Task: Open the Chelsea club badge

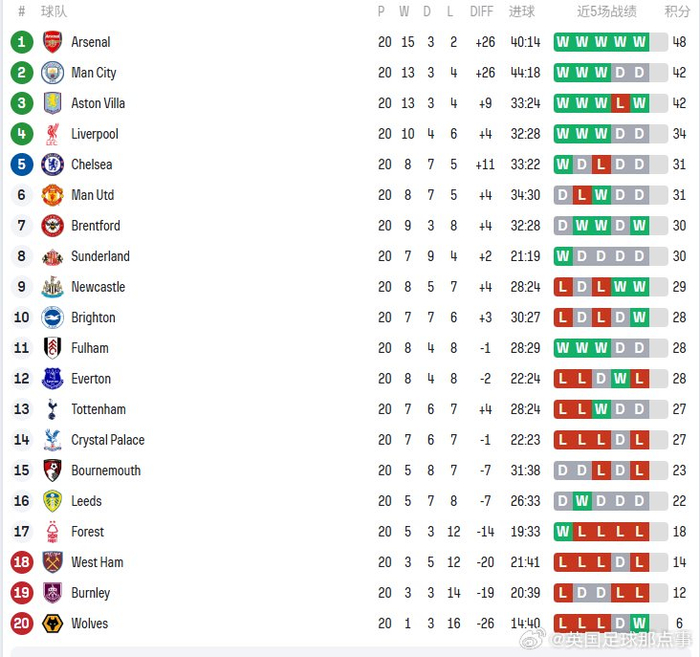Action: coord(52,164)
